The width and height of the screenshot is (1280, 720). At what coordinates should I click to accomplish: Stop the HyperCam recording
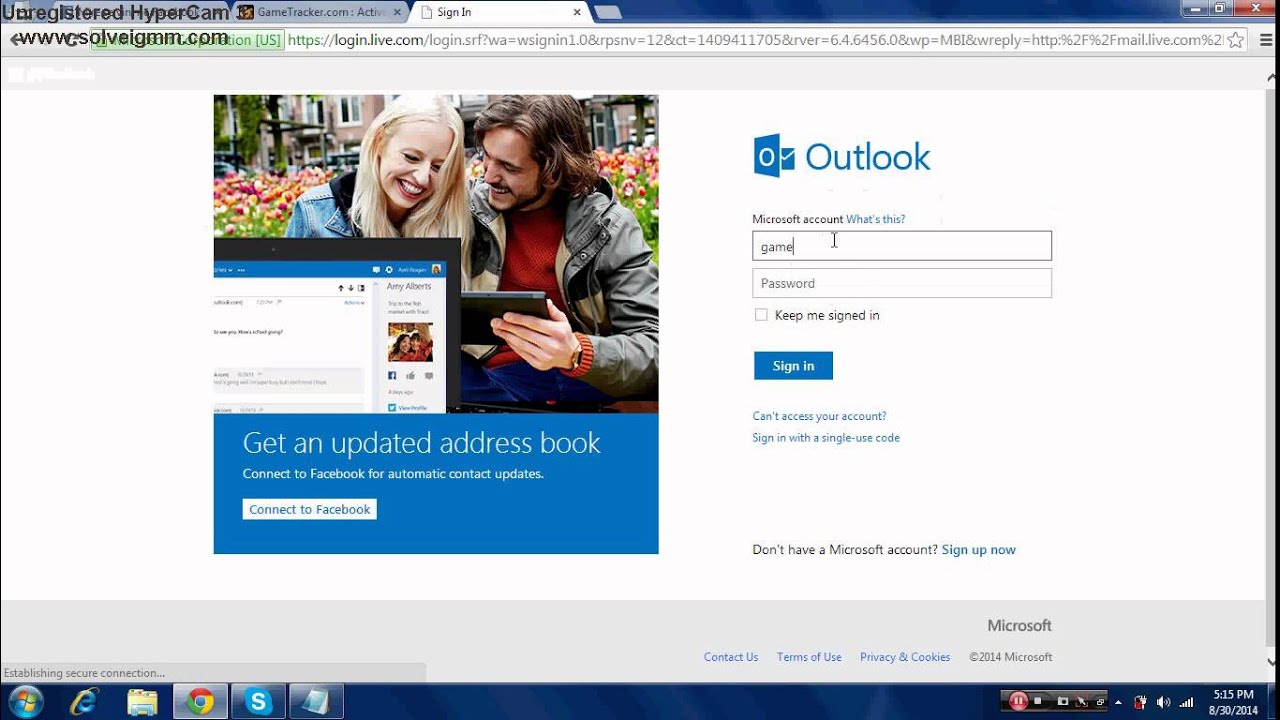(1039, 701)
